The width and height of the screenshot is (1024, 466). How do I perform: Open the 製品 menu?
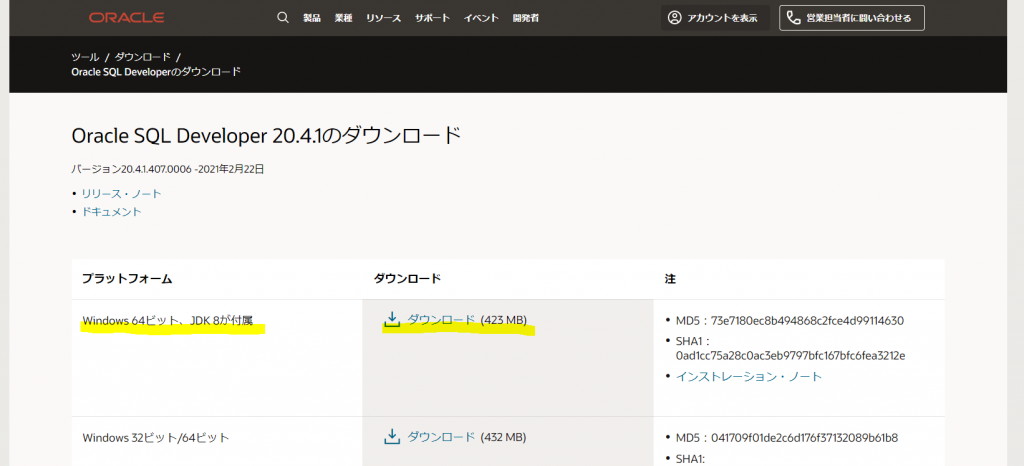[312, 18]
